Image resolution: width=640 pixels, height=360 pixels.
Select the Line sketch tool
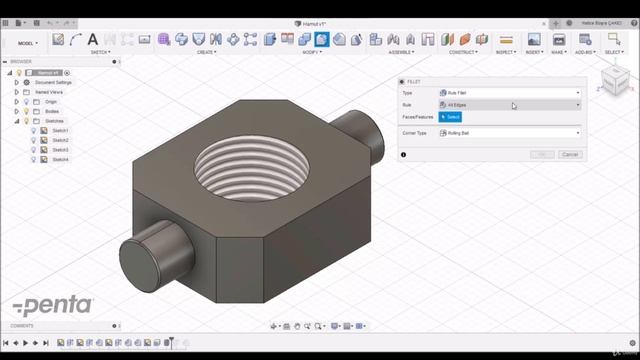76,39
